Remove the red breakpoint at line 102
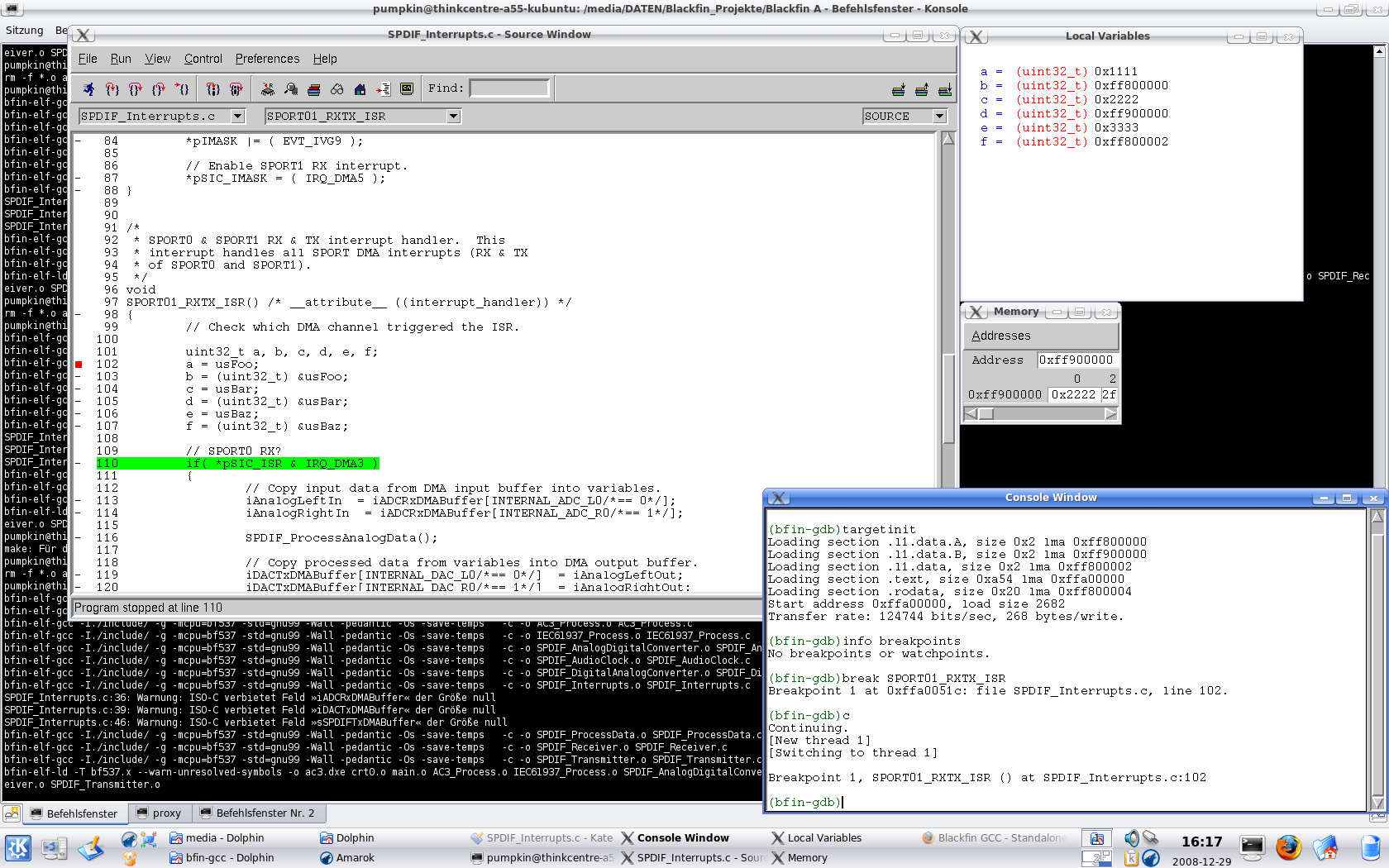1389x868 pixels. tap(79, 365)
